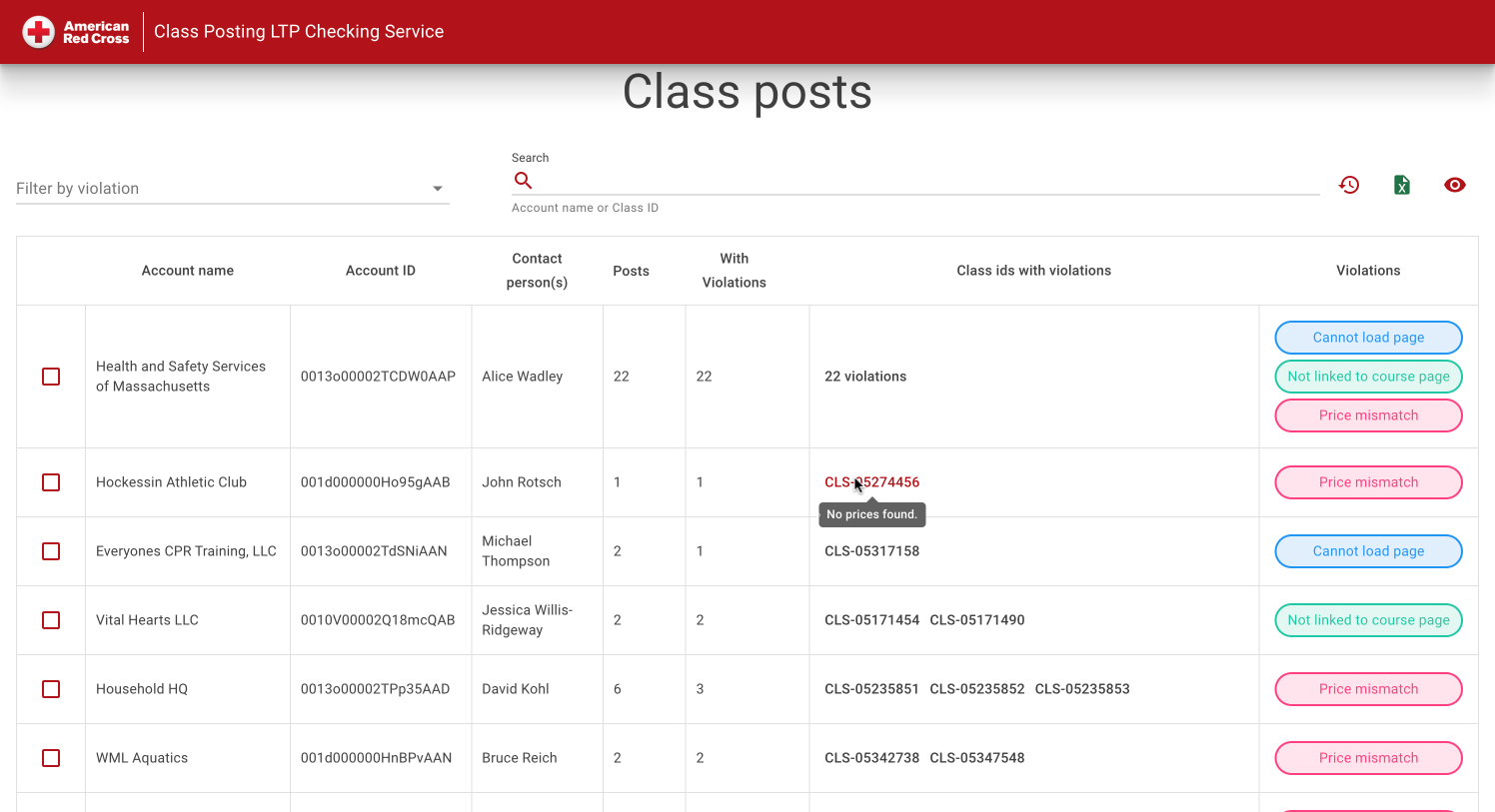Viewport: 1495px width, 812px height.
Task: Export to Excel using green spreadsheet icon
Action: click(1402, 185)
